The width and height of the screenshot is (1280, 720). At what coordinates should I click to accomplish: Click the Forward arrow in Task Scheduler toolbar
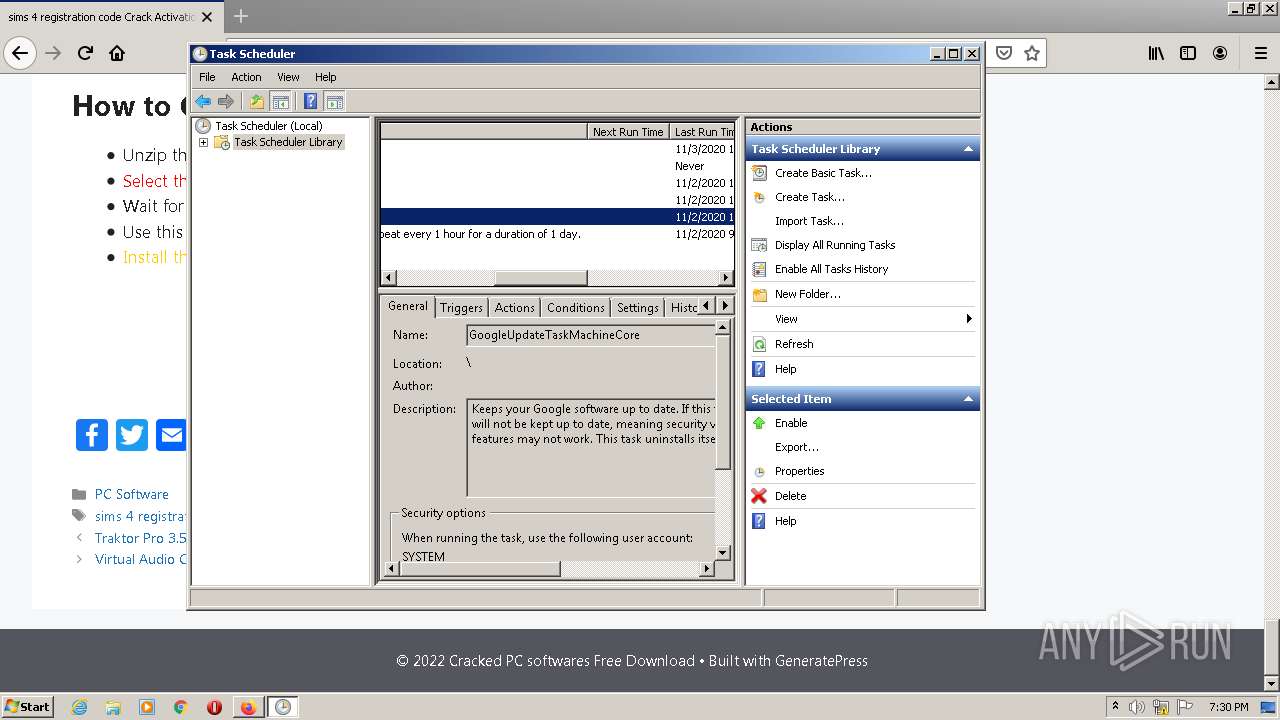(x=226, y=101)
